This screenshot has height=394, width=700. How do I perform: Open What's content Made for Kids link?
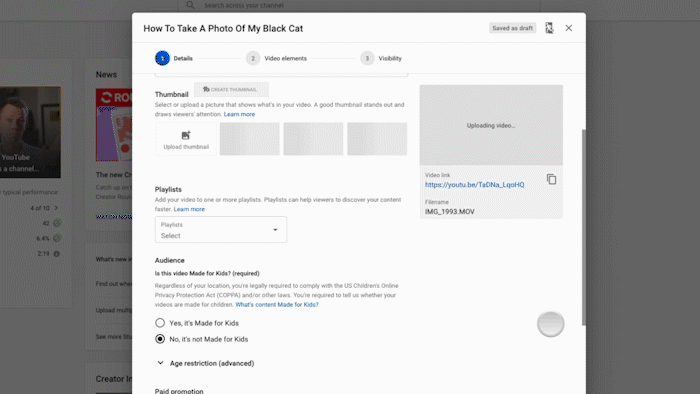[x=277, y=305]
